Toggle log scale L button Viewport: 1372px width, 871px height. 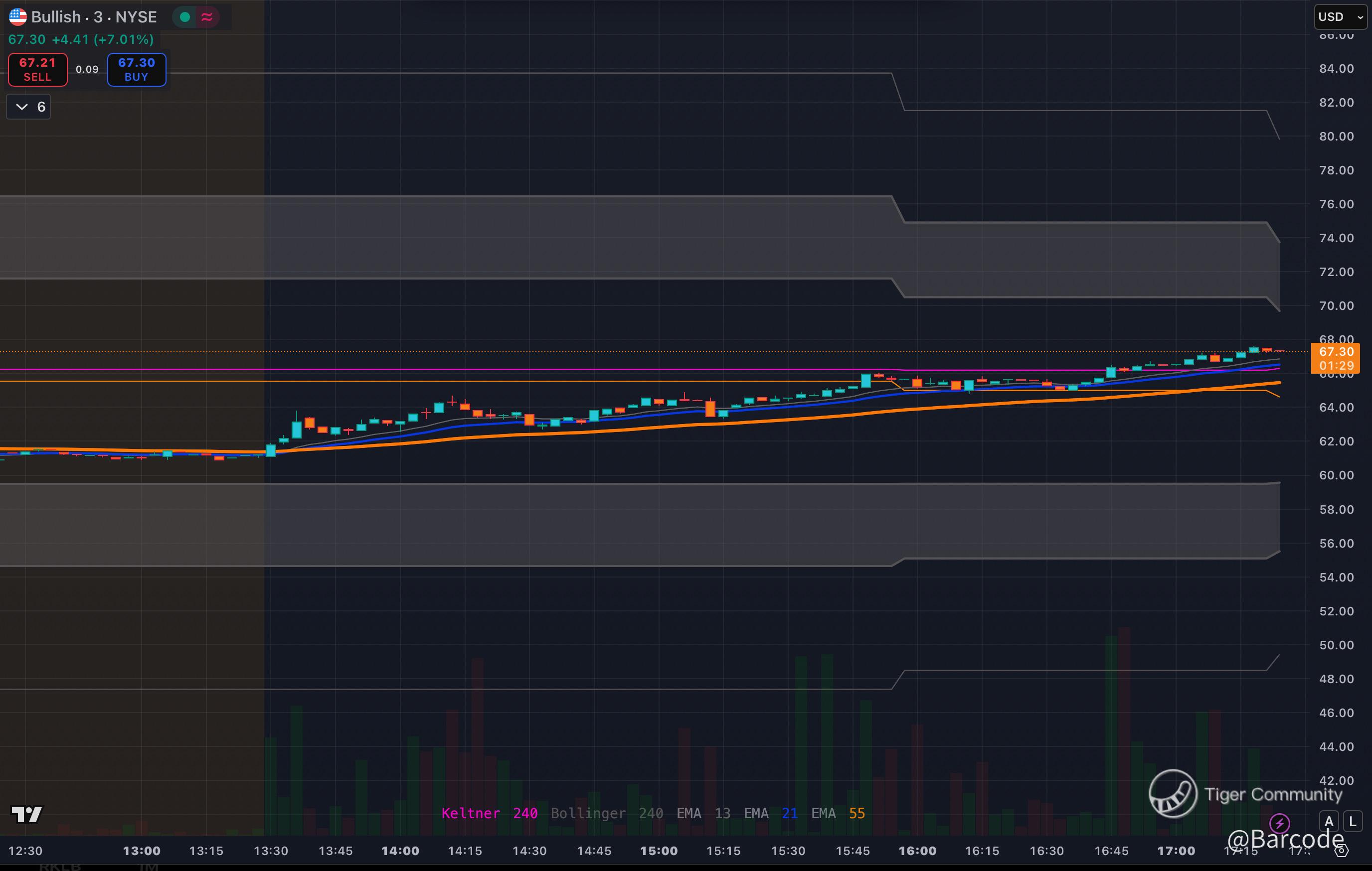(1353, 822)
